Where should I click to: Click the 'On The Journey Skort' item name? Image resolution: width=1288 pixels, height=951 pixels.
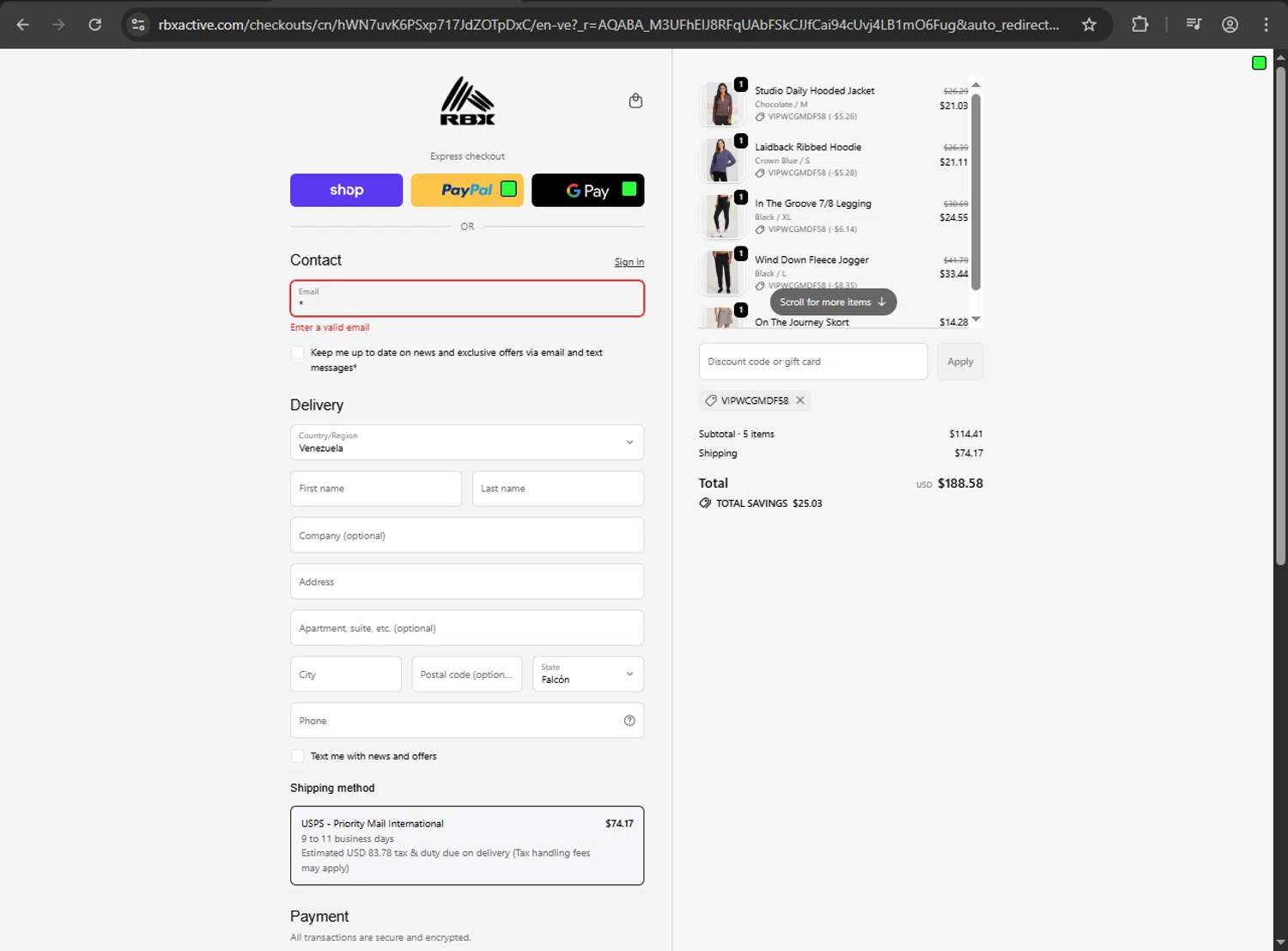point(802,322)
